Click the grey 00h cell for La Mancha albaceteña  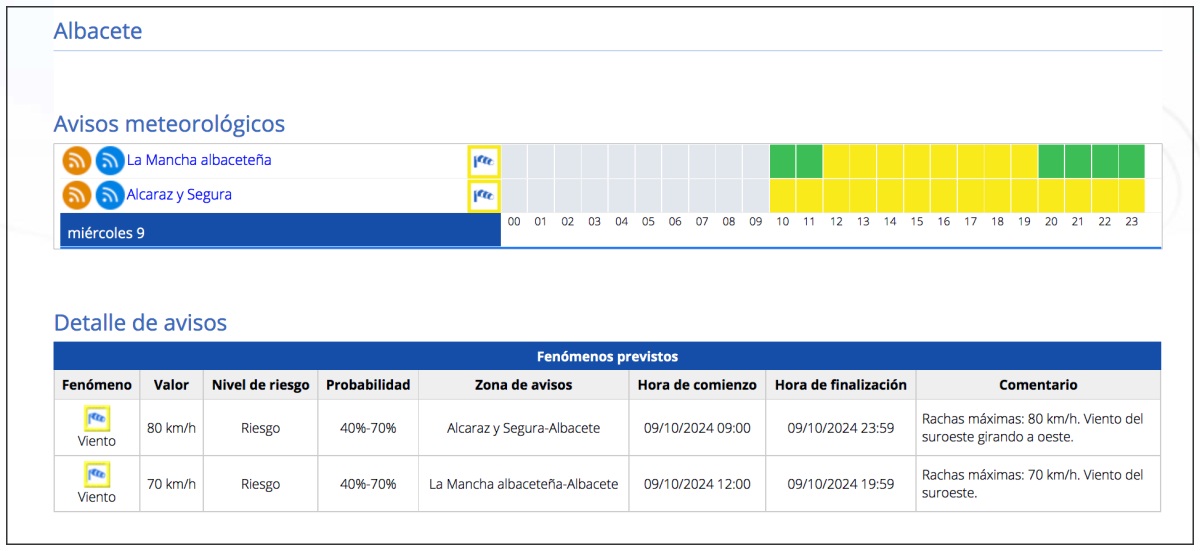coord(514,160)
